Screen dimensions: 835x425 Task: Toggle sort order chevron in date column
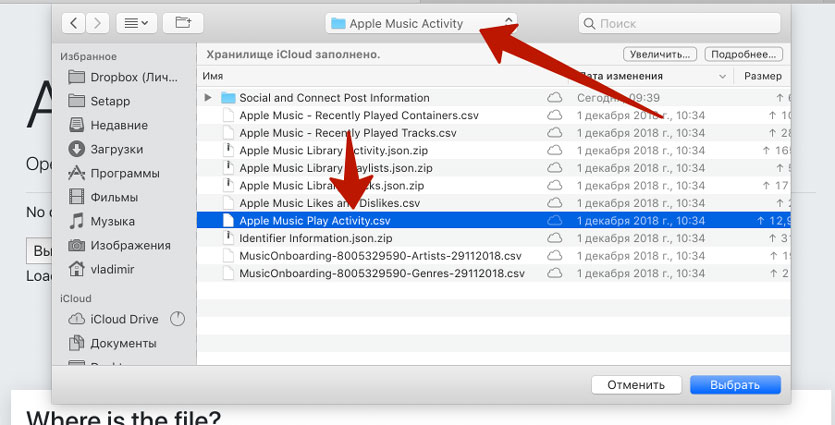click(x=722, y=77)
